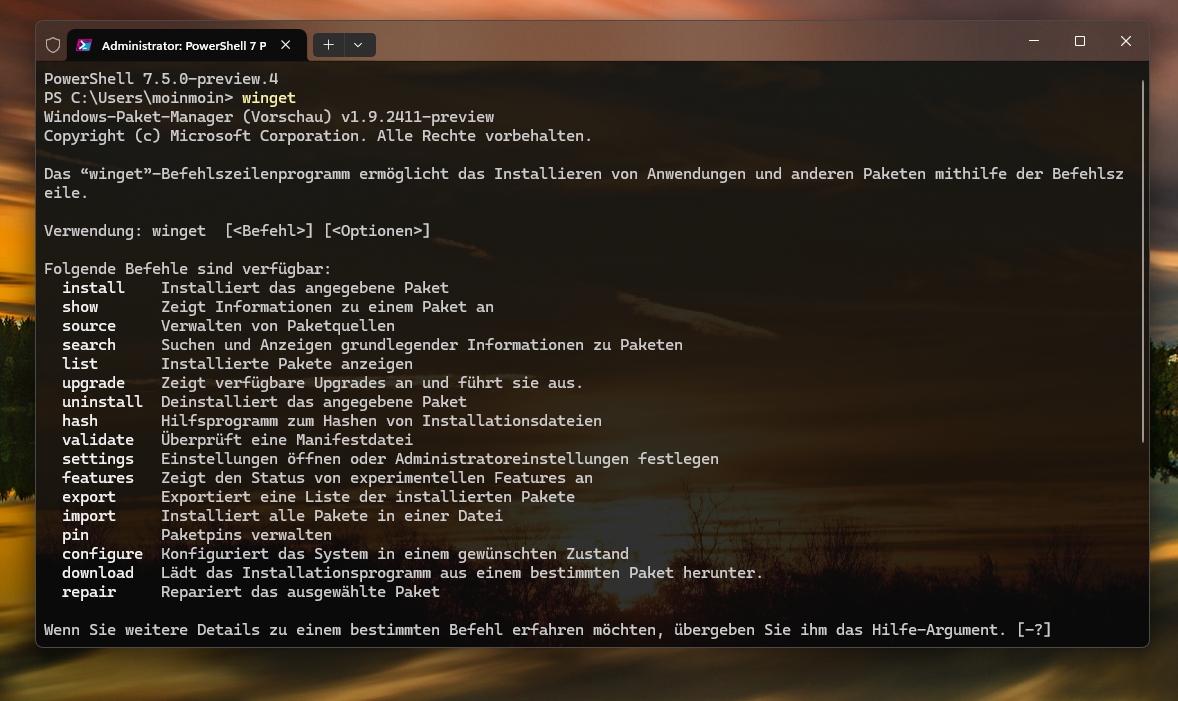Click the admin shield icon in the title bar
This screenshot has width=1178, height=701.
point(53,45)
